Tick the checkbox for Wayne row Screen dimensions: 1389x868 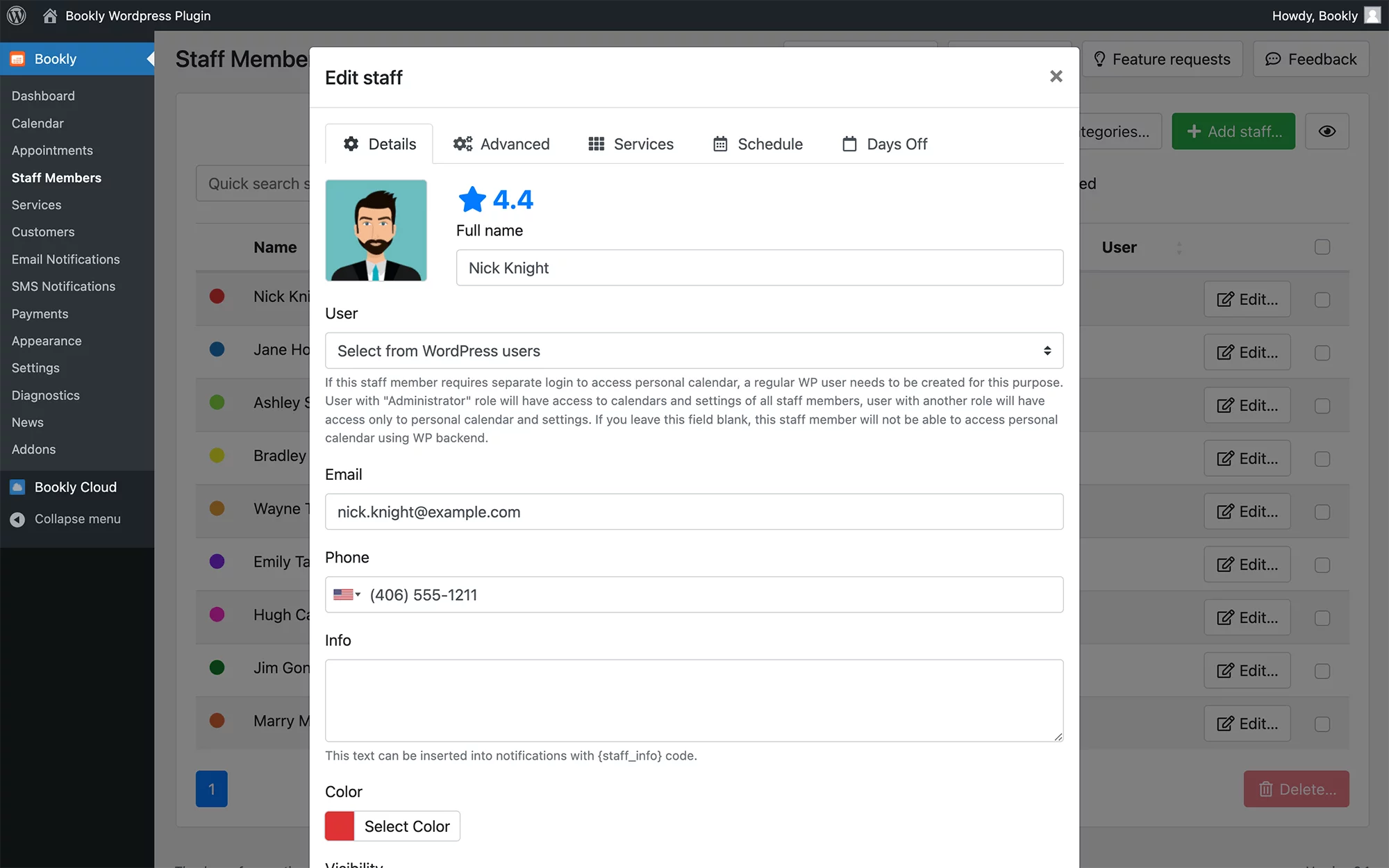tap(1322, 512)
